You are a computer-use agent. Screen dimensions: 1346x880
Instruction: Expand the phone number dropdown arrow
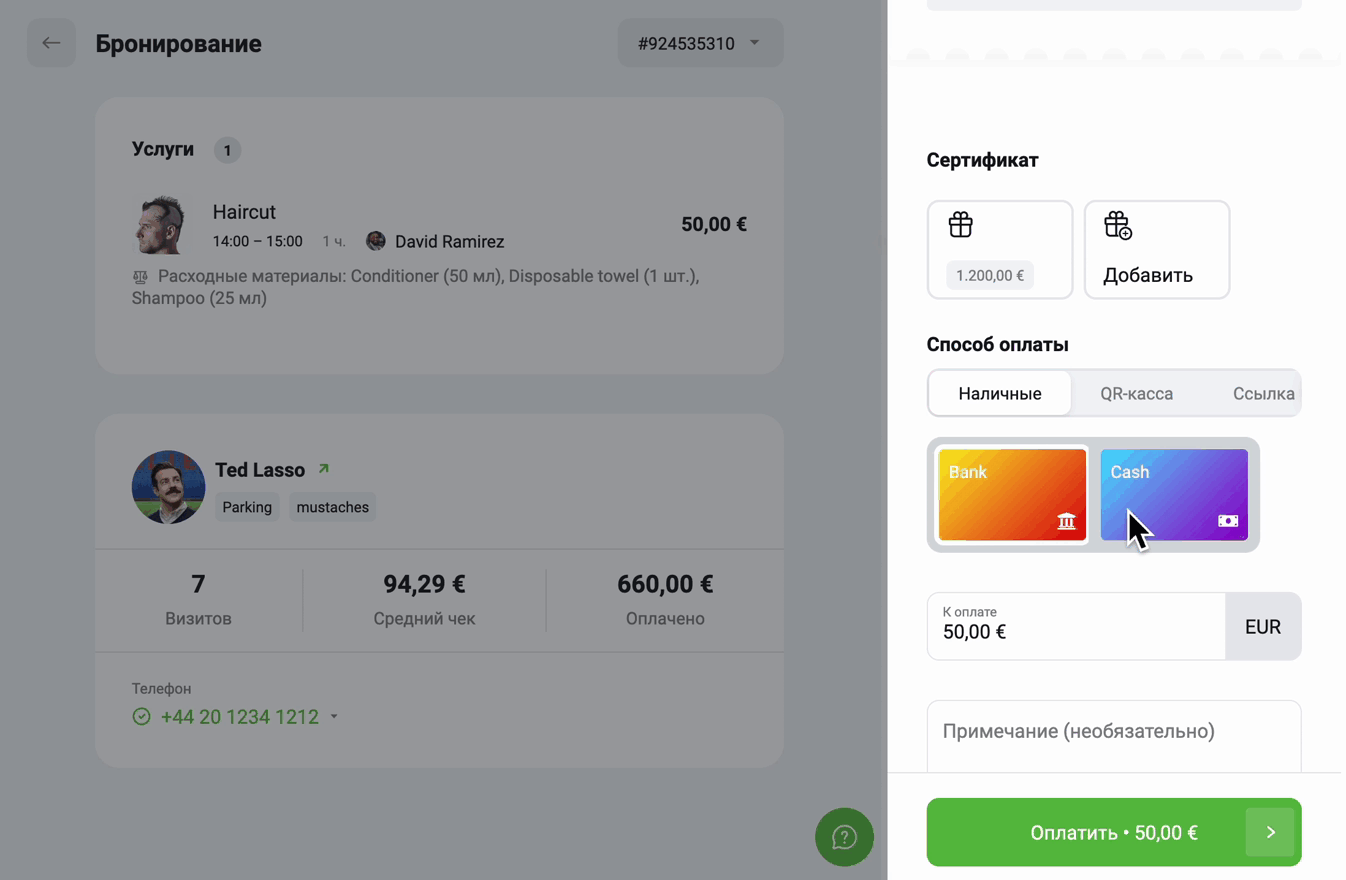click(334, 717)
